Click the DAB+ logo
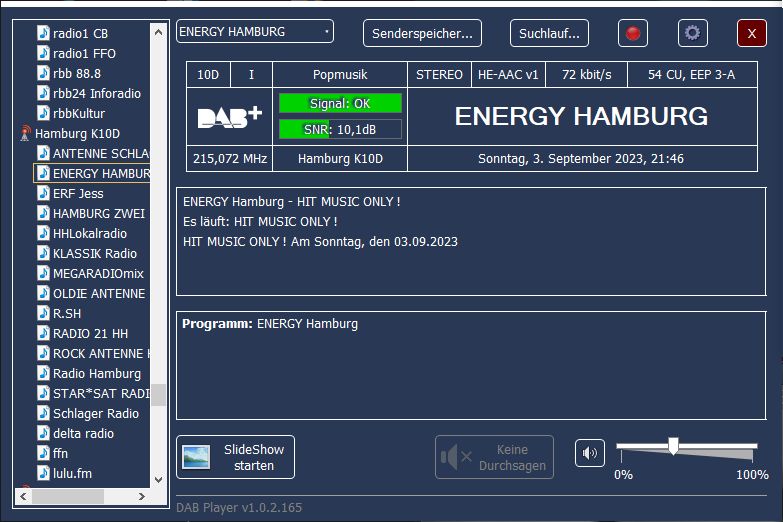The image size is (783, 522). coord(230,117)
